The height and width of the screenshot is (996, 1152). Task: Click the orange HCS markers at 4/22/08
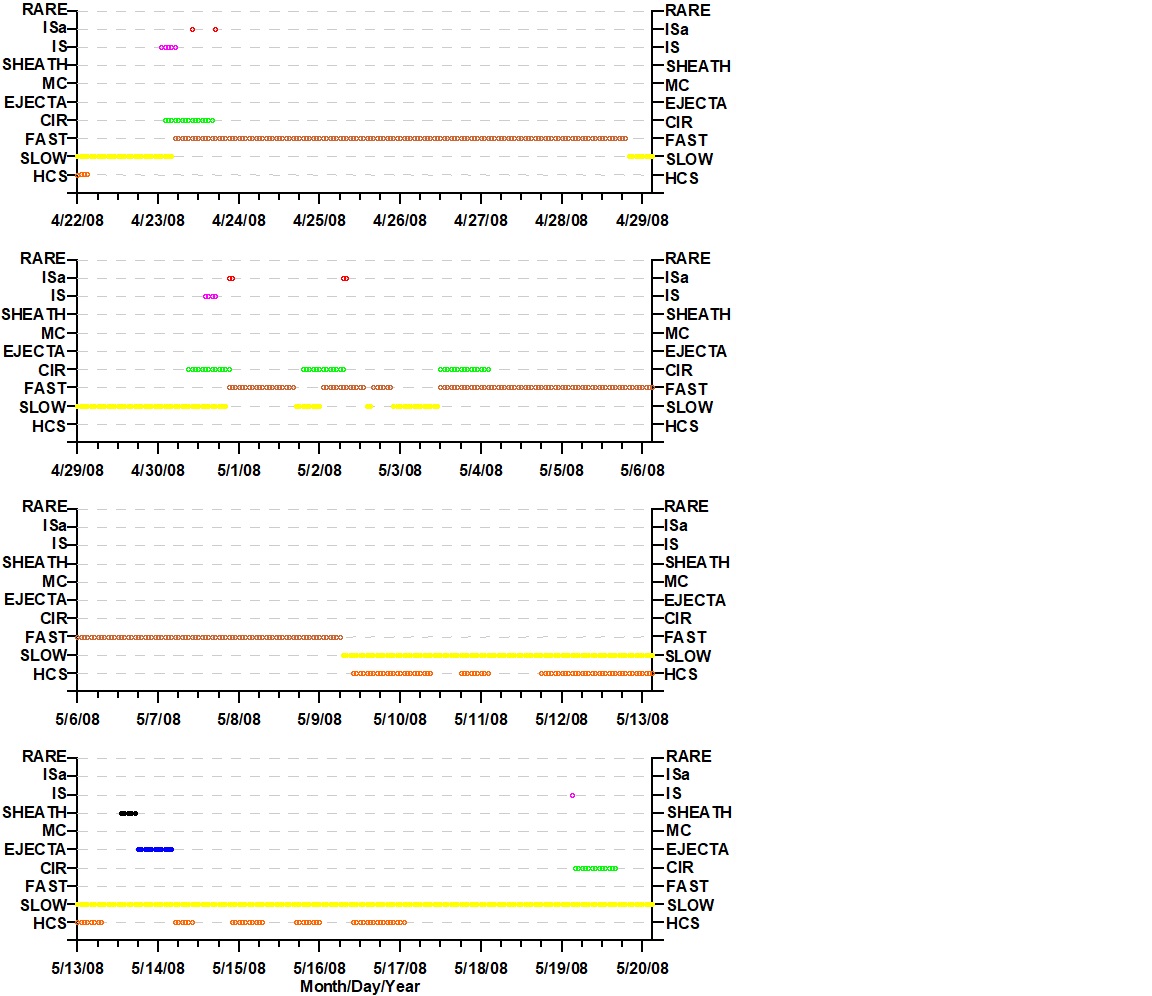coord(83,174)
